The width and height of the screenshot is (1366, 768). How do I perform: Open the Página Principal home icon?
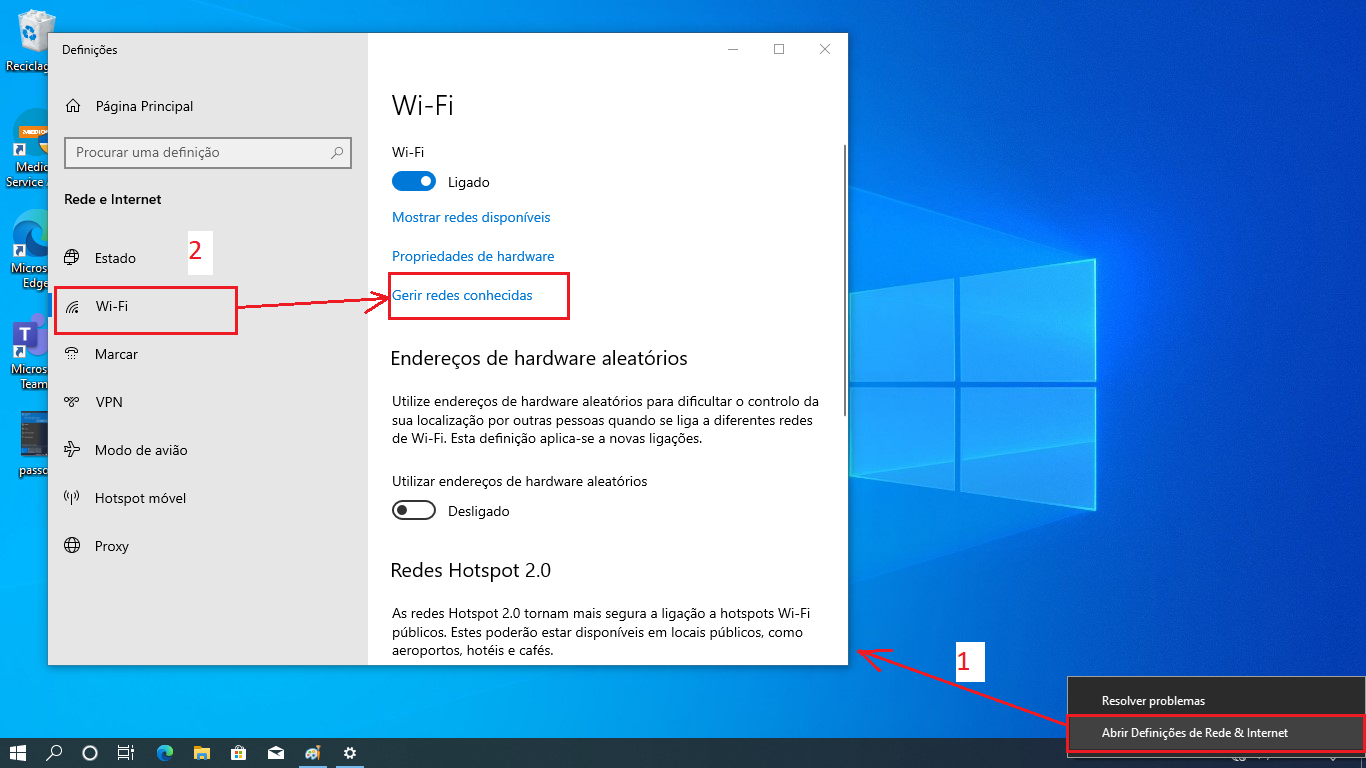[72, 106]
